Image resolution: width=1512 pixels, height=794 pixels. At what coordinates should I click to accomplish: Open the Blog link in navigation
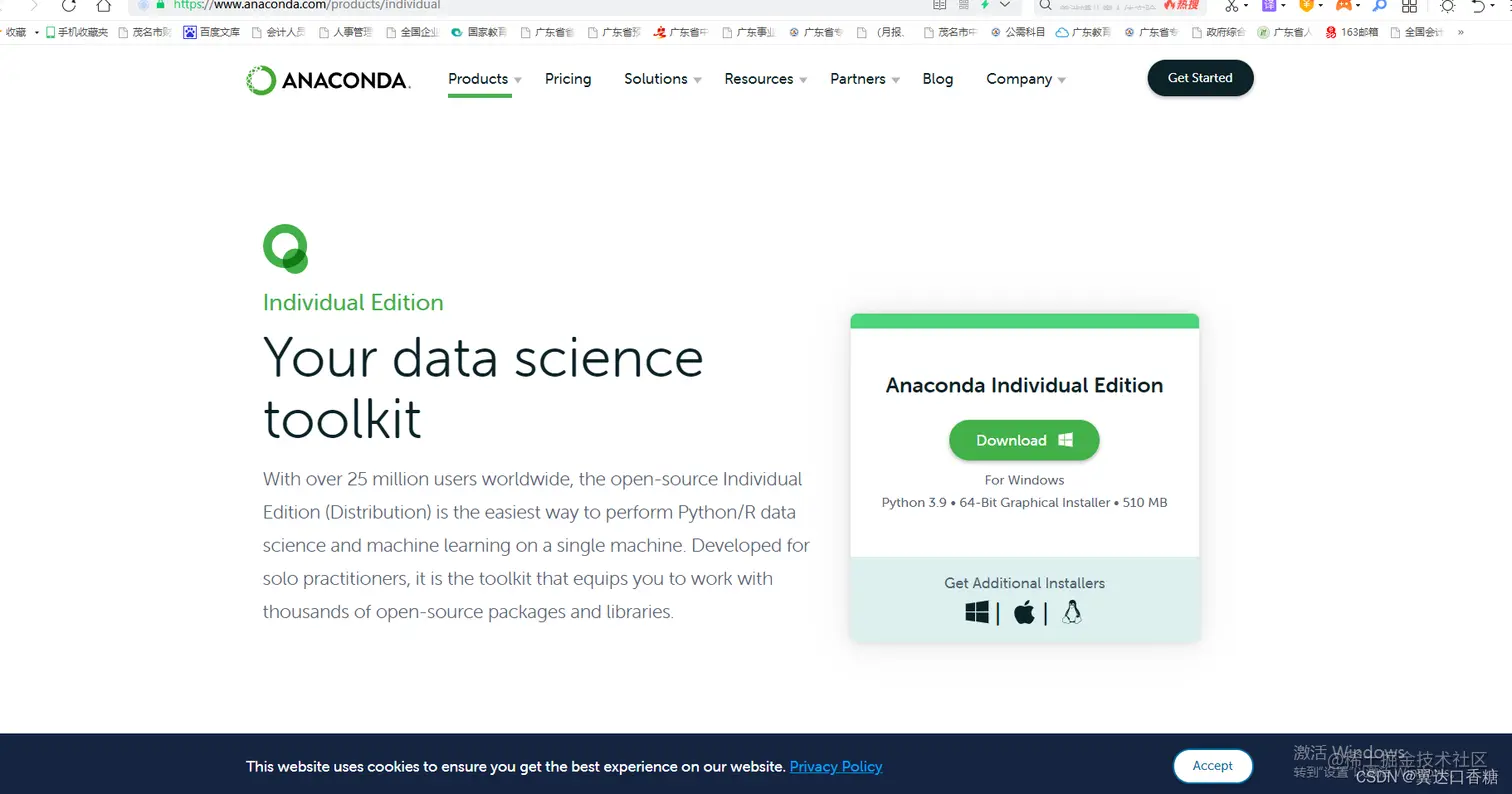tap(938, 79)
